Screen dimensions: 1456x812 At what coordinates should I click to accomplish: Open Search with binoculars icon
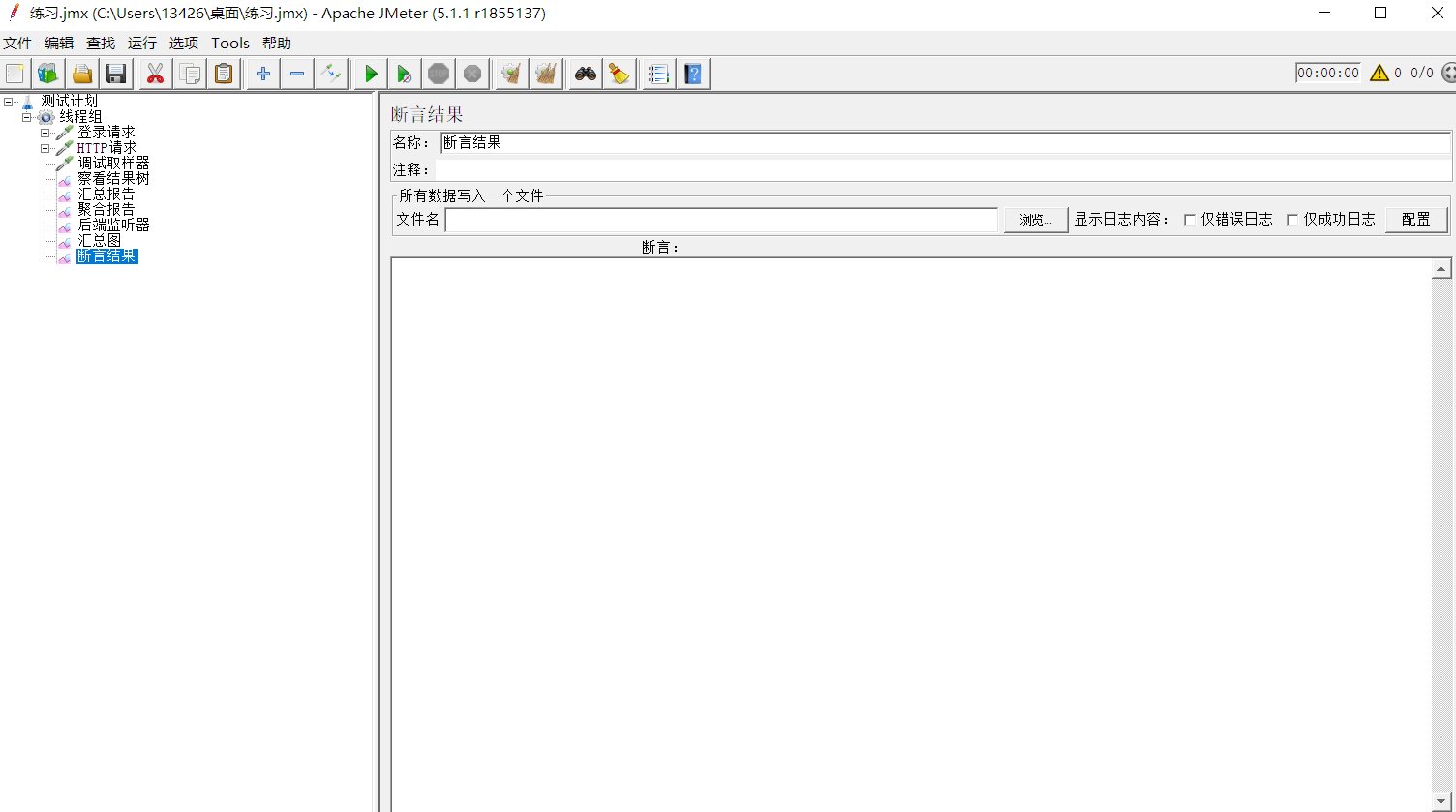(x=585, y=74)
